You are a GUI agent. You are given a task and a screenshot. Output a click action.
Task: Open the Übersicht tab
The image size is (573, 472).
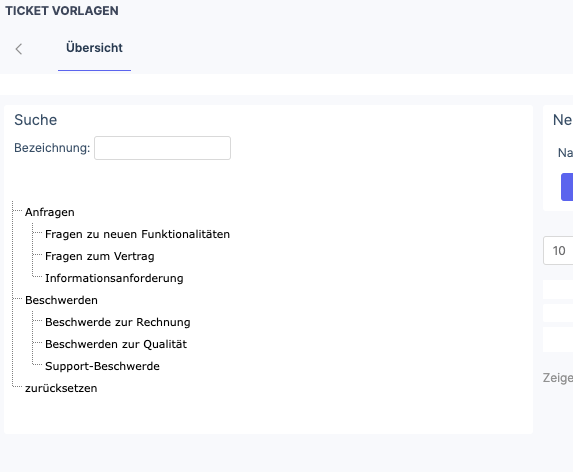[94, 48]
